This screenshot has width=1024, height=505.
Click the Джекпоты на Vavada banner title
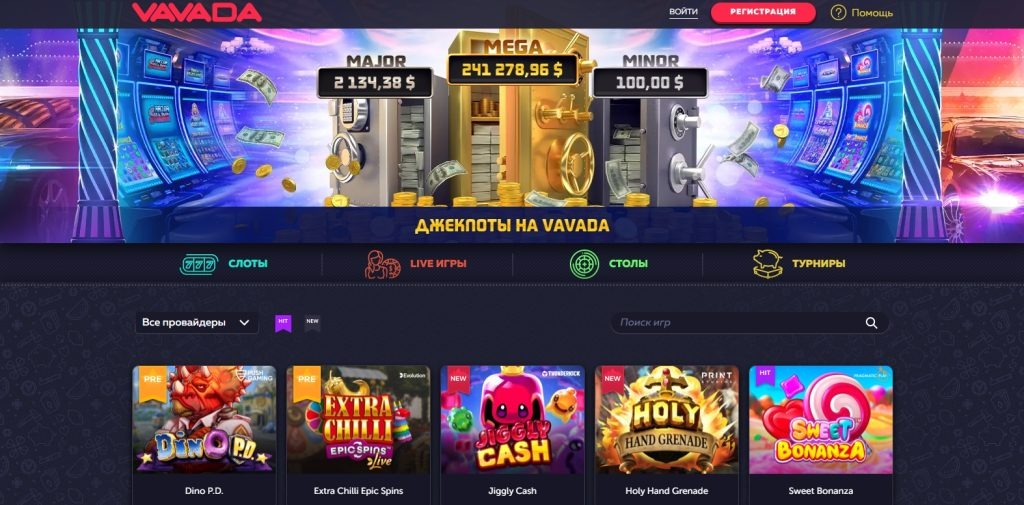click(x=512, y=226)
